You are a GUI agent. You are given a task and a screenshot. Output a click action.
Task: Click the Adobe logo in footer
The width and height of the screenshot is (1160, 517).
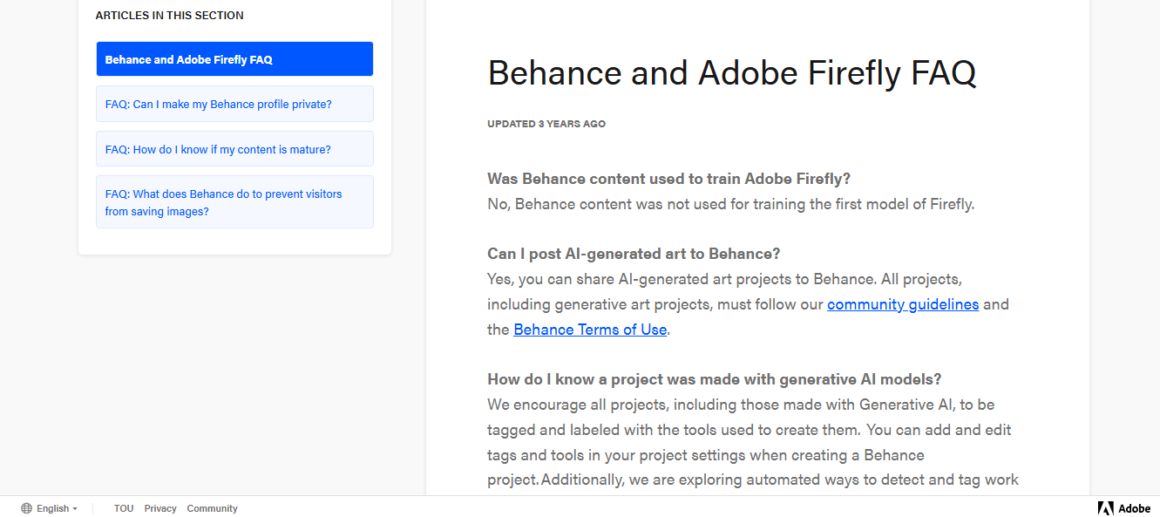[1124, 508]
